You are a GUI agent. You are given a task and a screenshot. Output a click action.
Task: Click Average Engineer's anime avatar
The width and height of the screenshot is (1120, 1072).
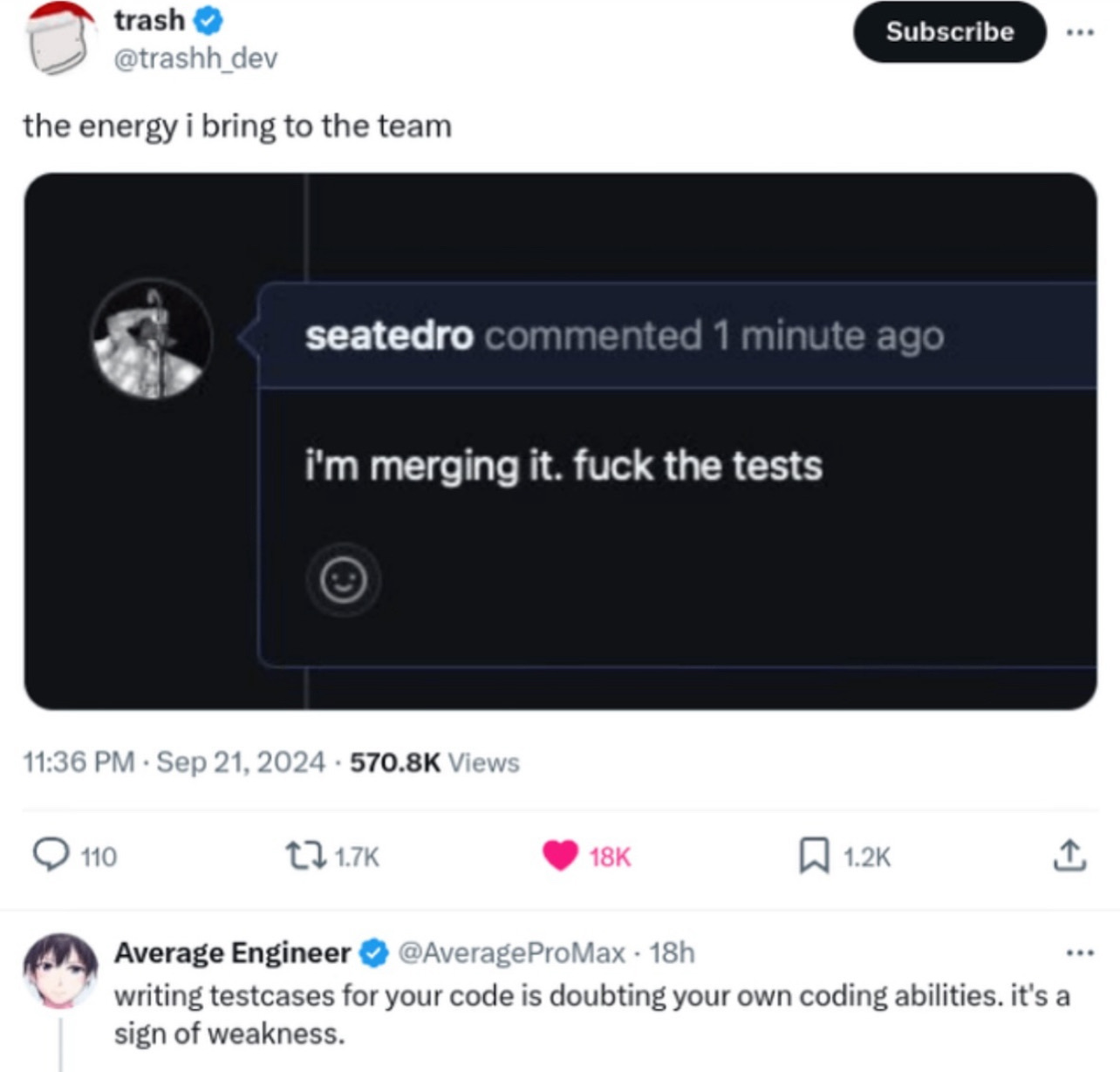coord(60,970)
